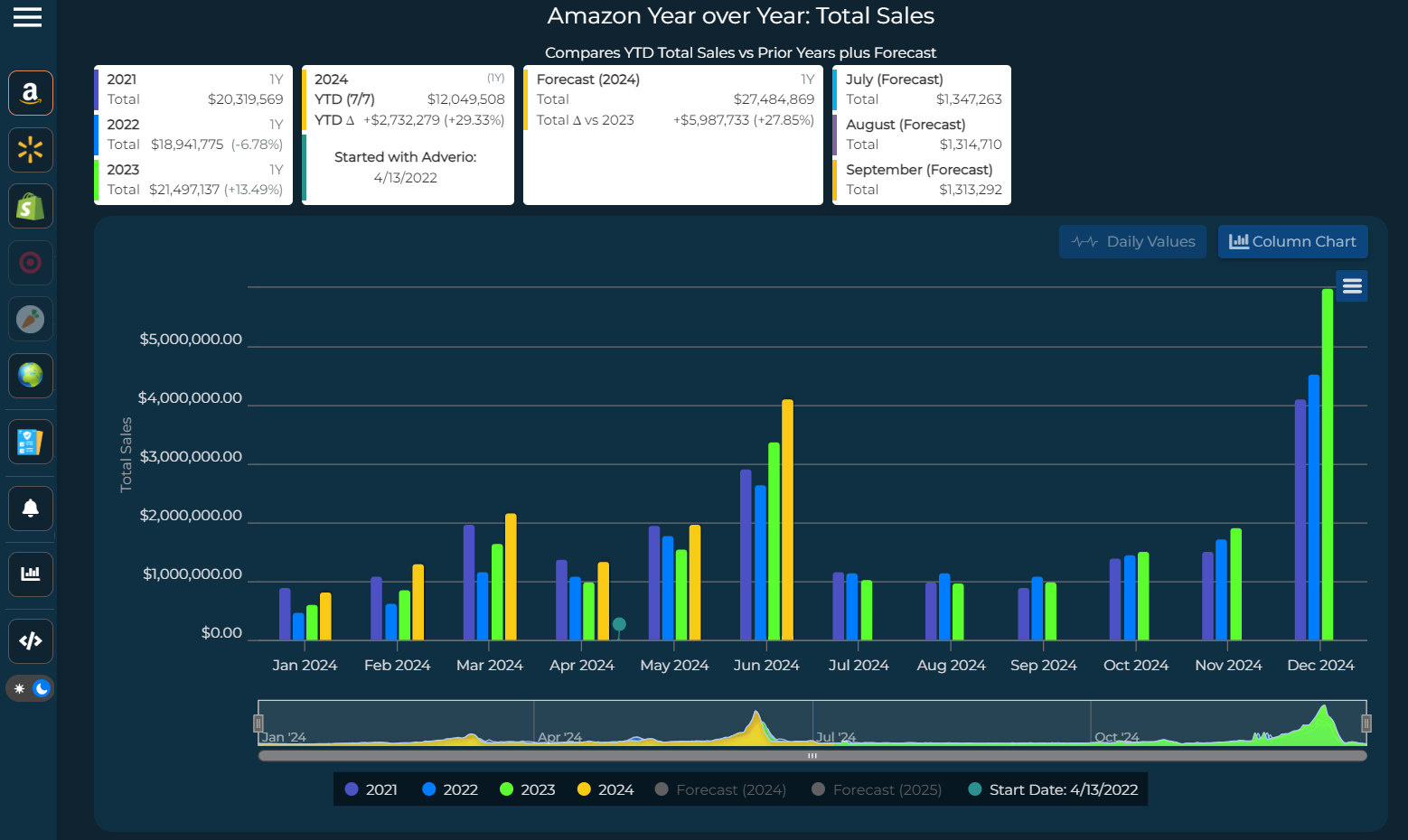This screenshot has width=1408, height=840.
Task: Click July (Forecast) total $1,347,263
Action: pyautogui.click(x=969, y=99)
